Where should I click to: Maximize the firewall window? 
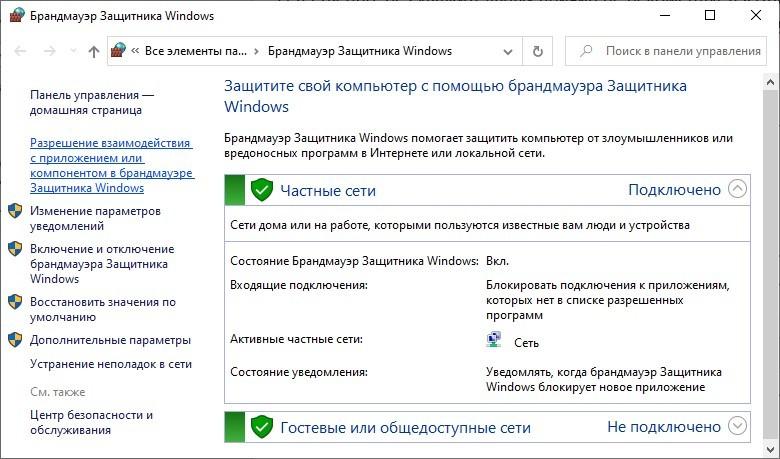(710, 15)
